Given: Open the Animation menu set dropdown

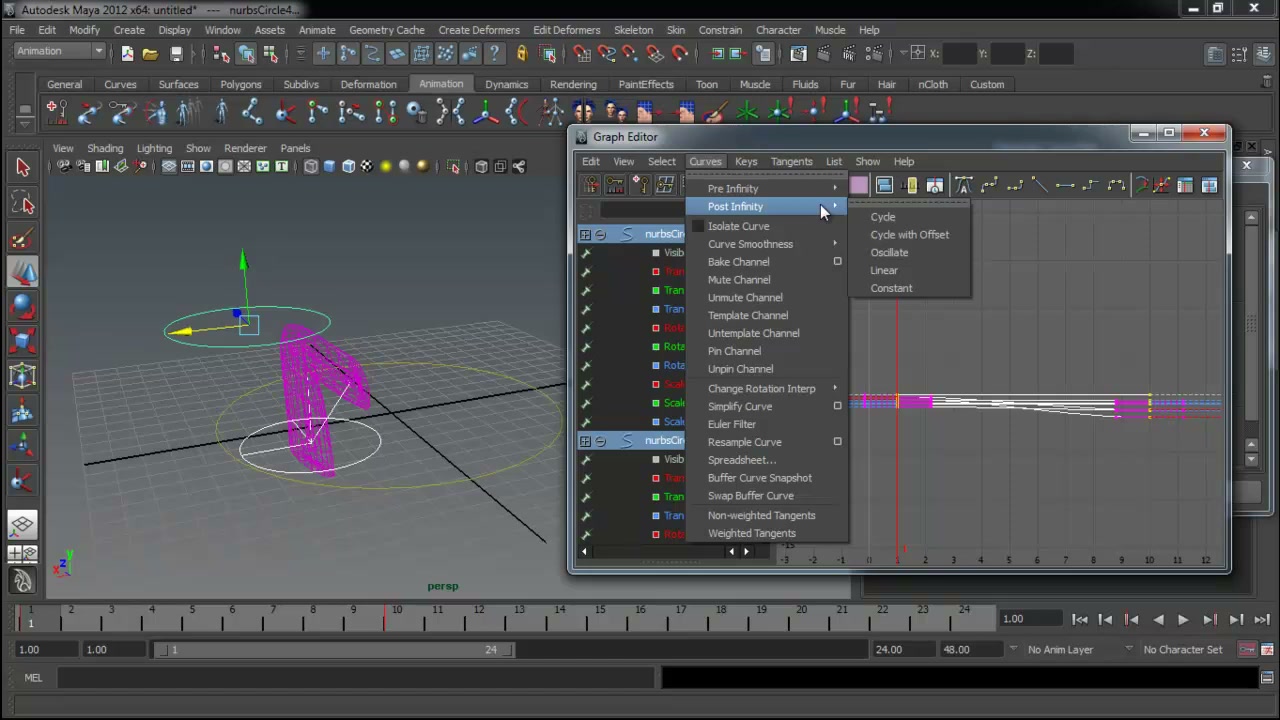Looking at the screenshot, I should (59, 52).
